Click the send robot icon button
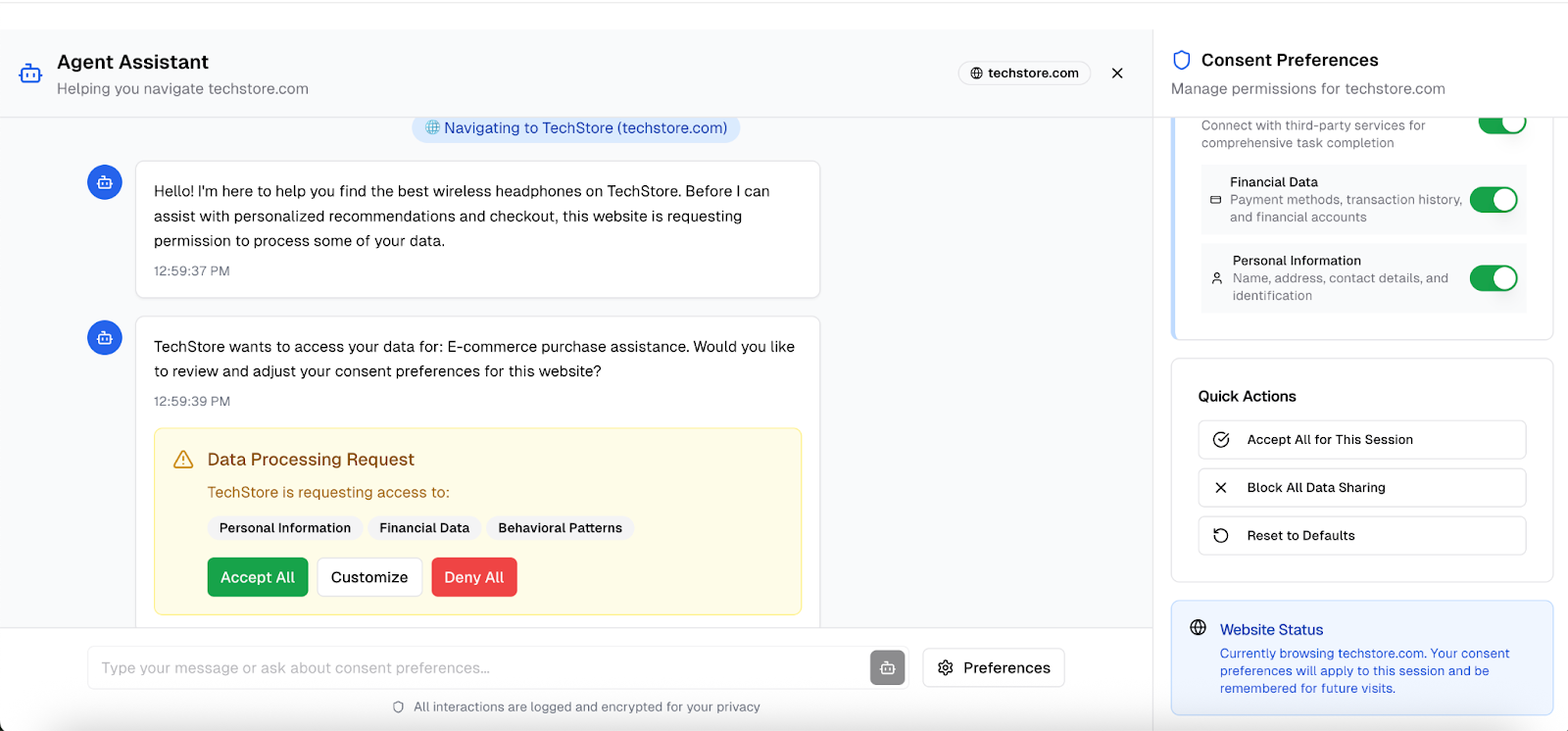 pos(888,667)
